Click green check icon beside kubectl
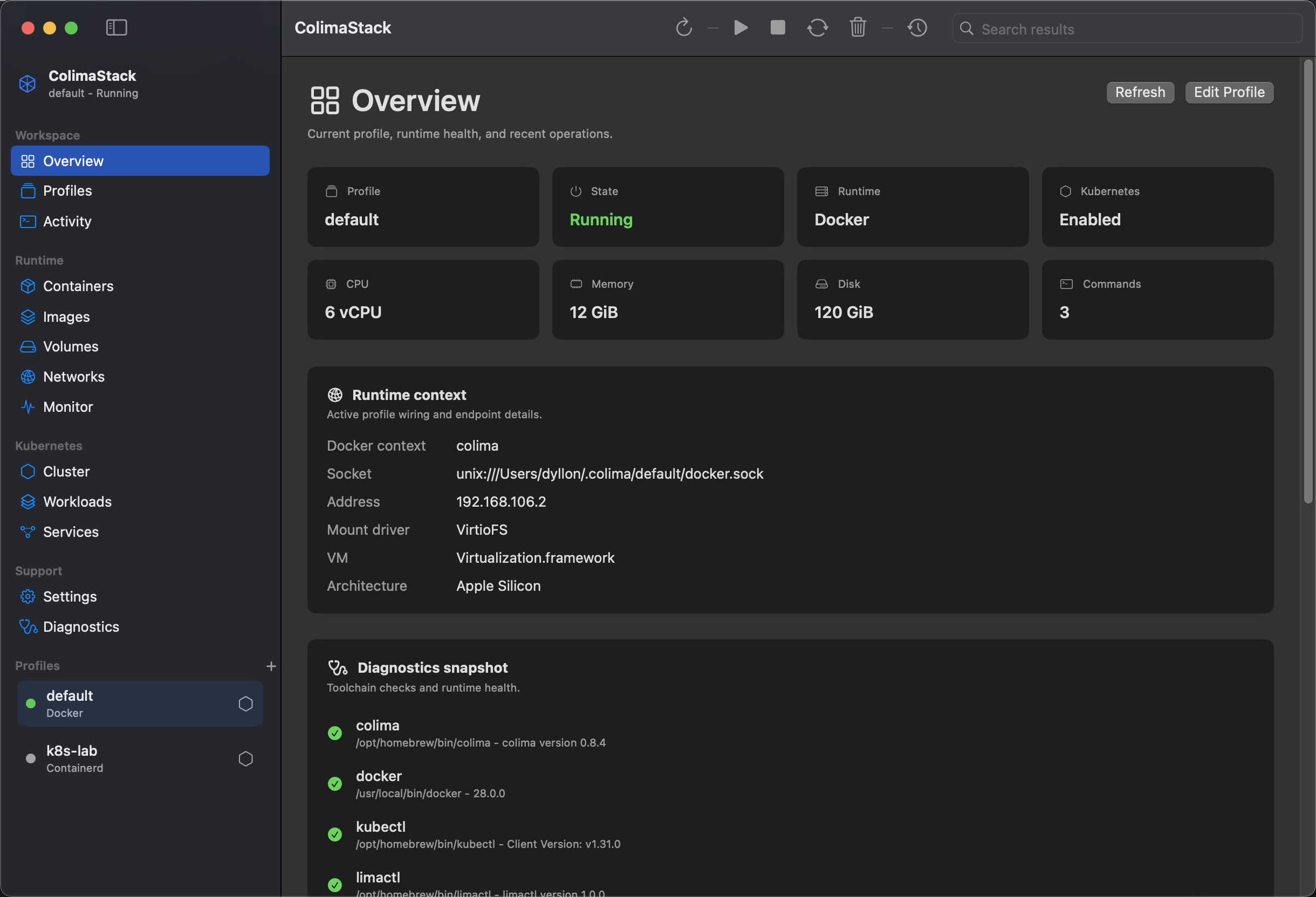This screenshot has height=897, width=1316. coord(335,835)
